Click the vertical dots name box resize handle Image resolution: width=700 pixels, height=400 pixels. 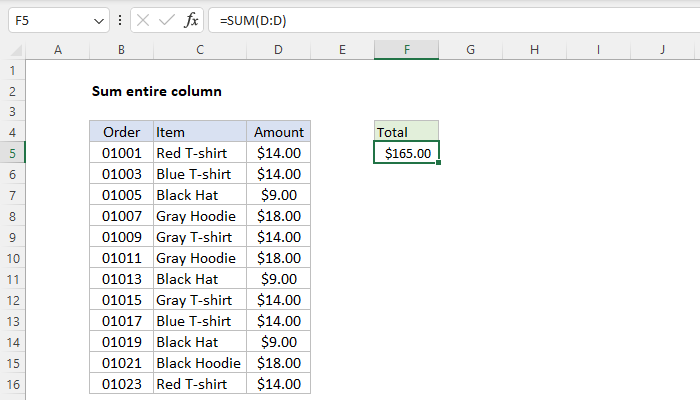tap(119, 21)
